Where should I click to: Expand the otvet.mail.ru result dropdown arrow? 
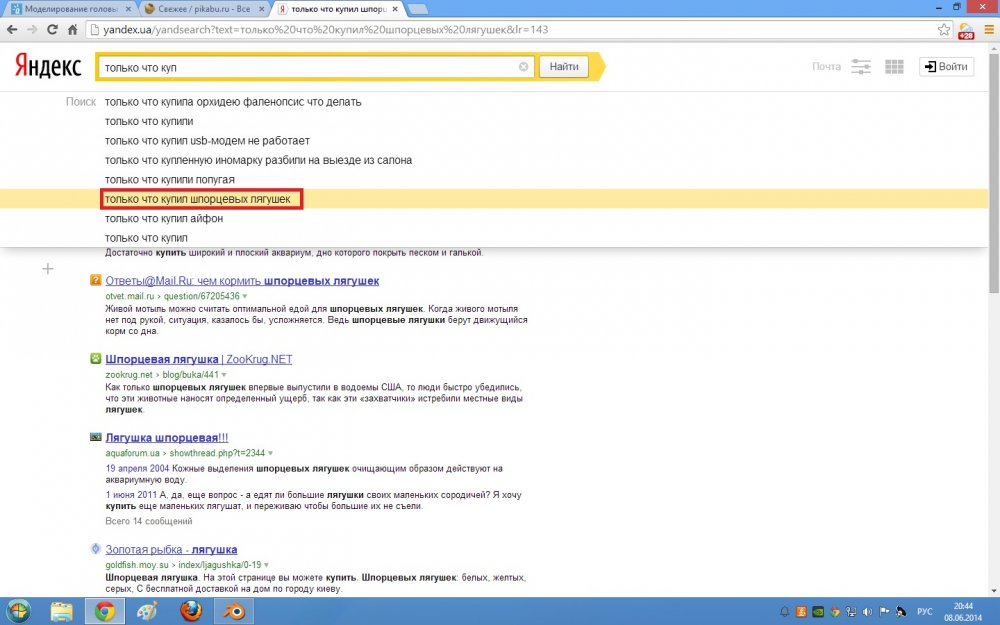[x=245, y=297]
